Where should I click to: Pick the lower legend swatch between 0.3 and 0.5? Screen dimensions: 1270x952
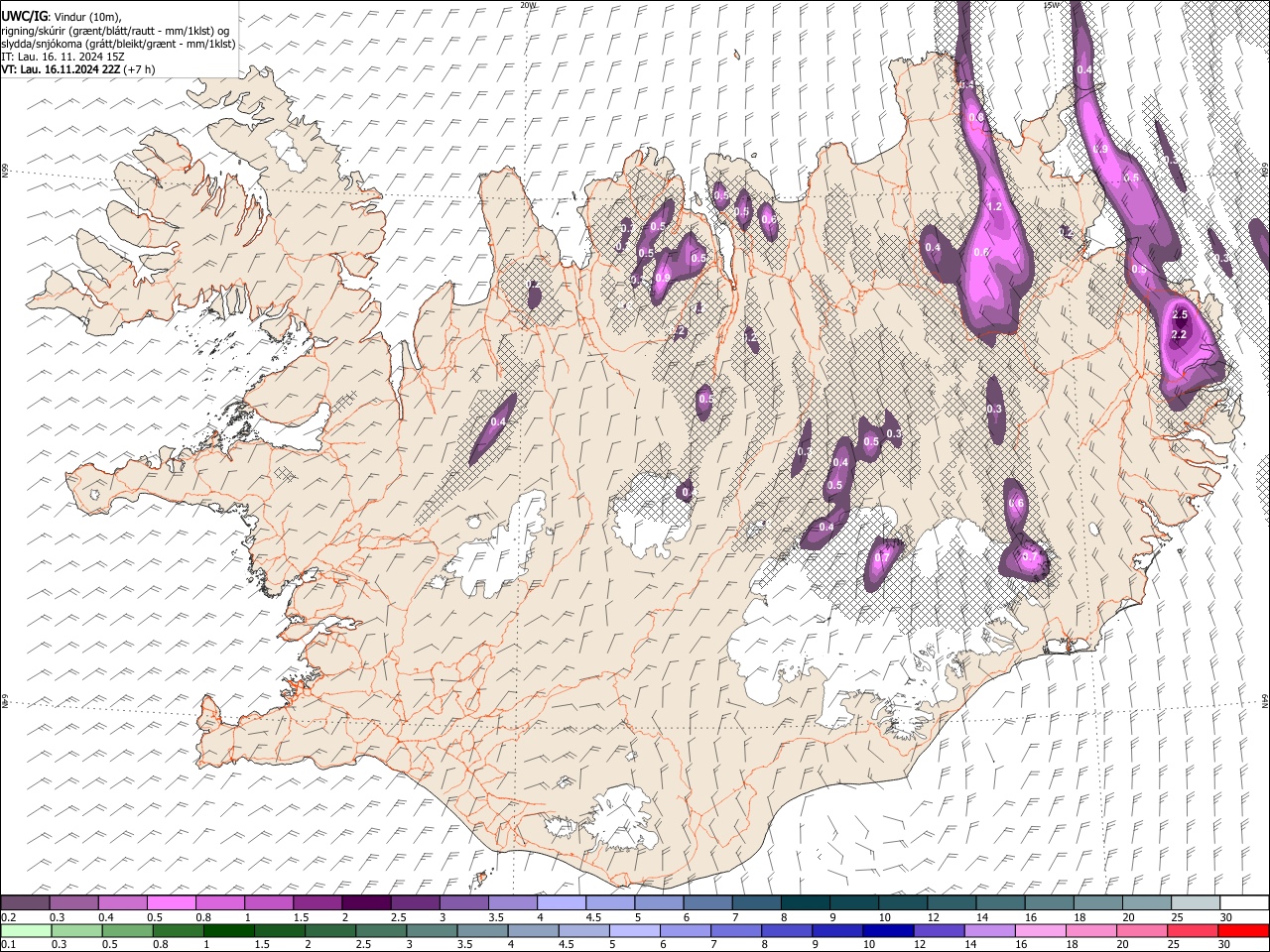[x=74, y=930]
